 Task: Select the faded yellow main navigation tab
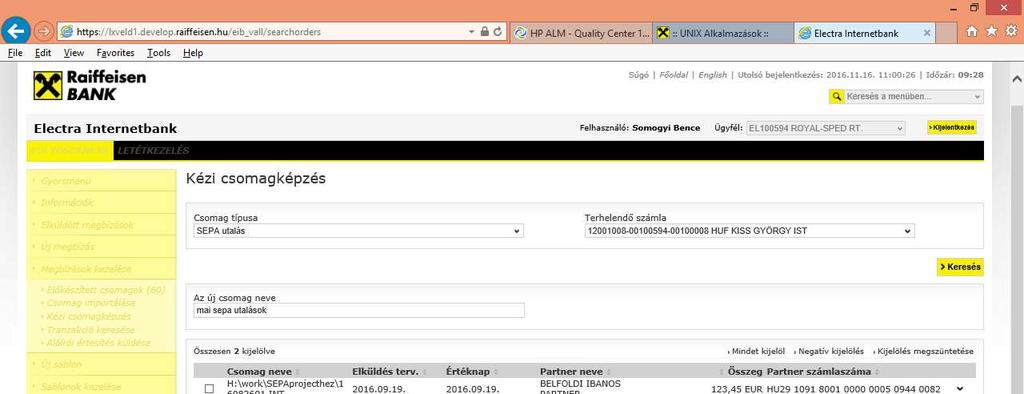click(x=70, y=151)
